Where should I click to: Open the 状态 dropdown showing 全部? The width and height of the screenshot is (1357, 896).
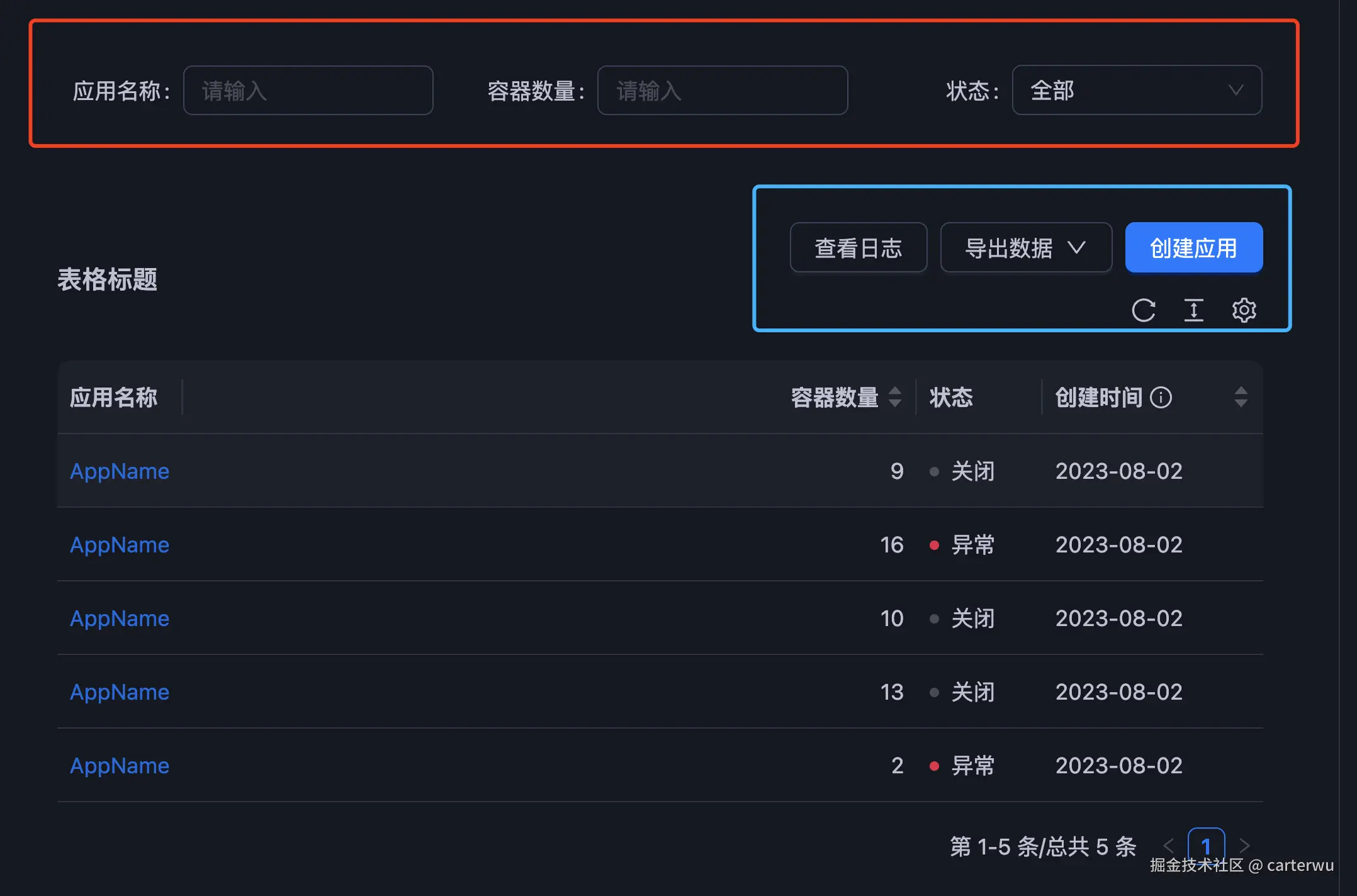[x=1136, y=91]
